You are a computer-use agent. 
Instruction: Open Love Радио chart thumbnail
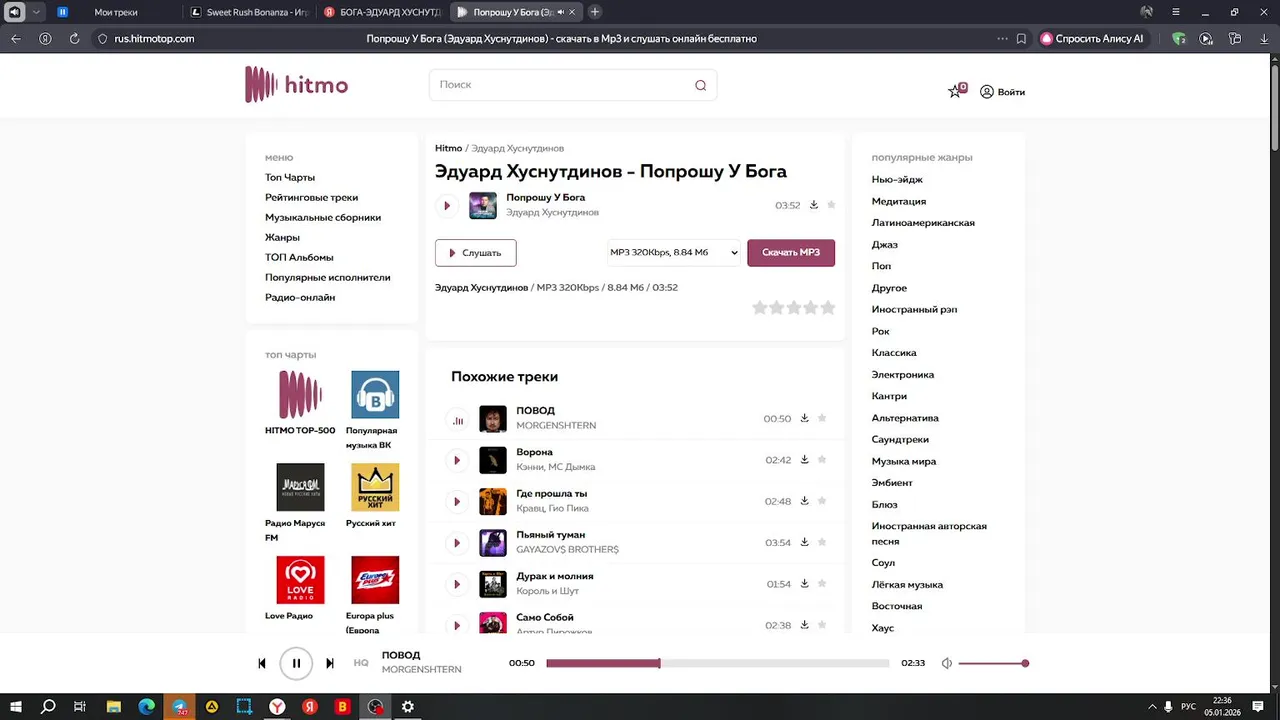click(x=300, y=580)
